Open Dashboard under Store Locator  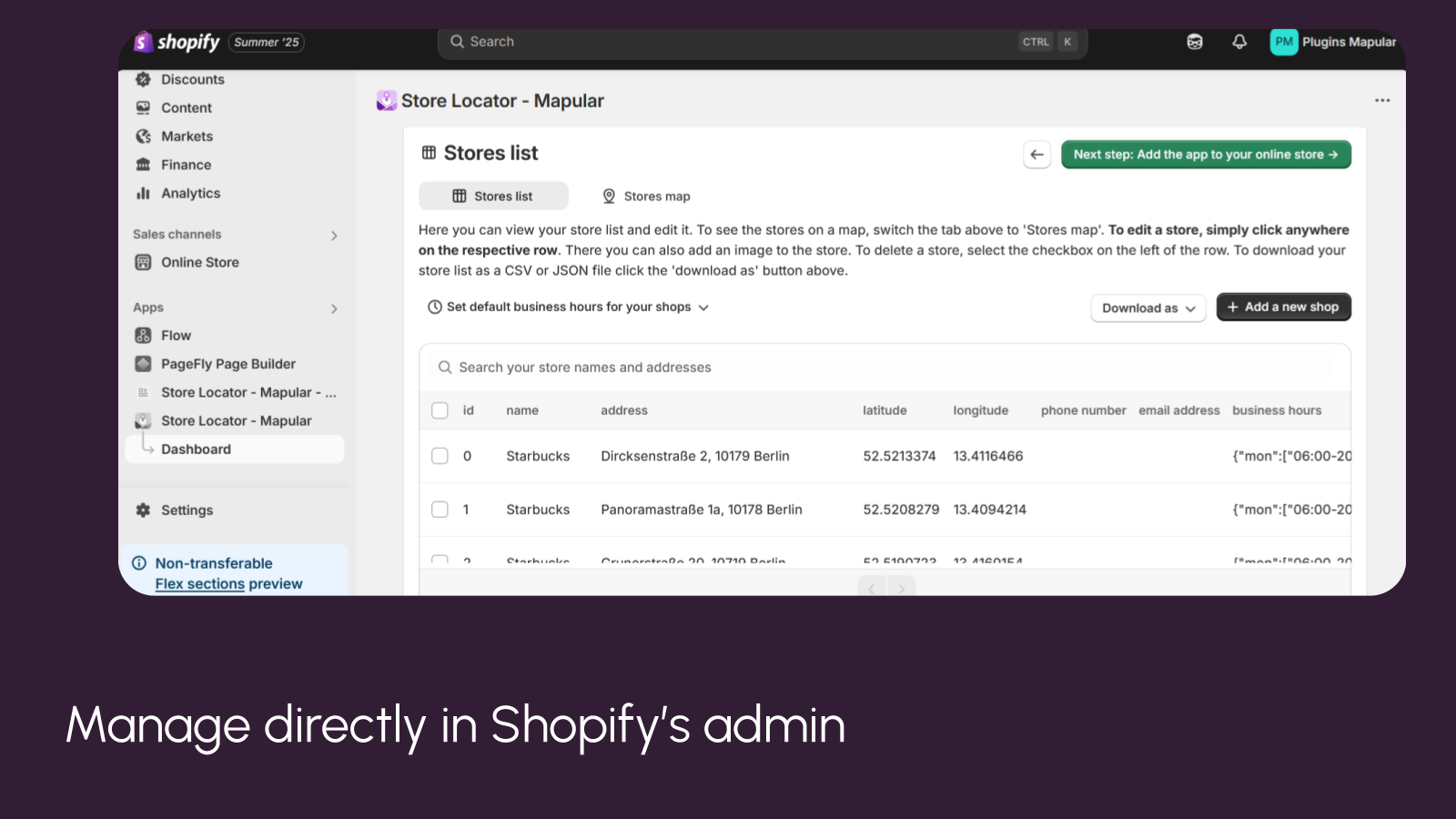pyautogui.click(x=235, y=450)
